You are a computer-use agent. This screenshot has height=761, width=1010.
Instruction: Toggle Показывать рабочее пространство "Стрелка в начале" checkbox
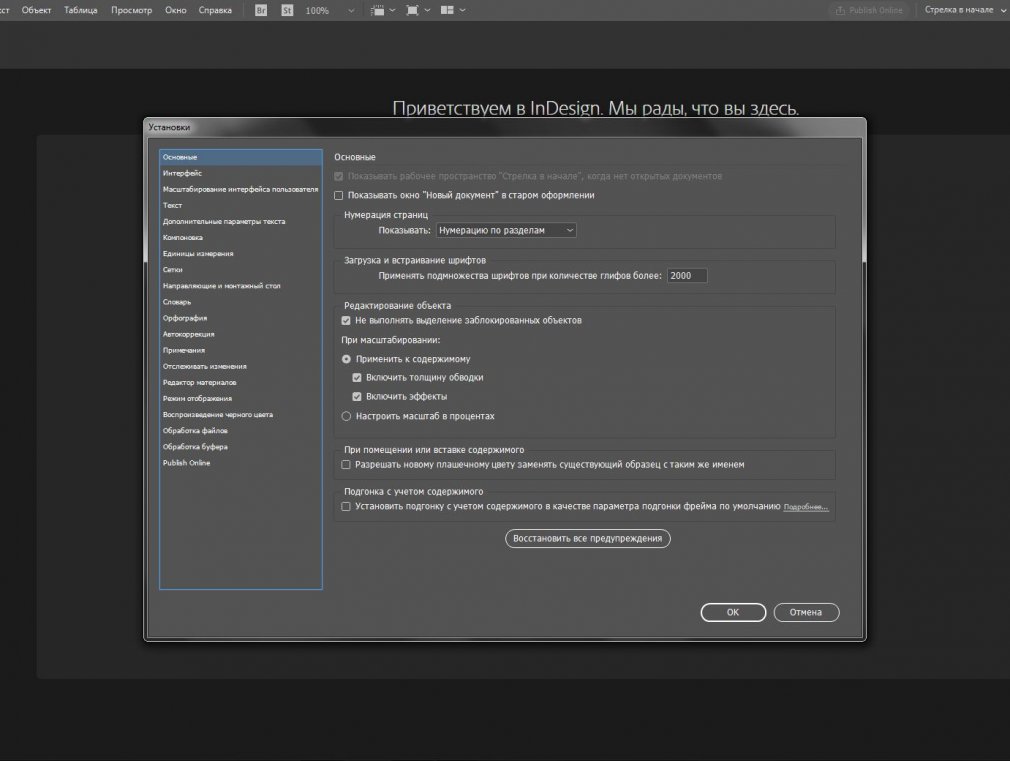point(339,176)
